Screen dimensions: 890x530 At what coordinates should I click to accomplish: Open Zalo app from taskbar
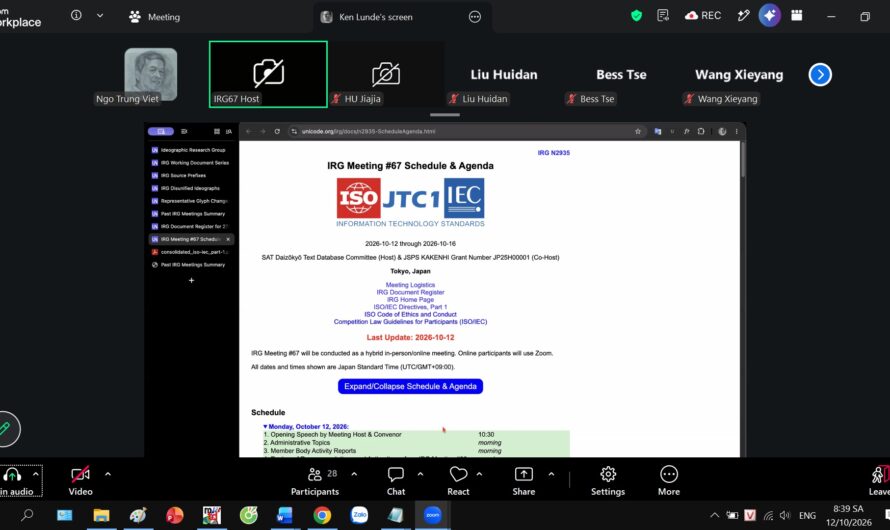click(359, 515)
